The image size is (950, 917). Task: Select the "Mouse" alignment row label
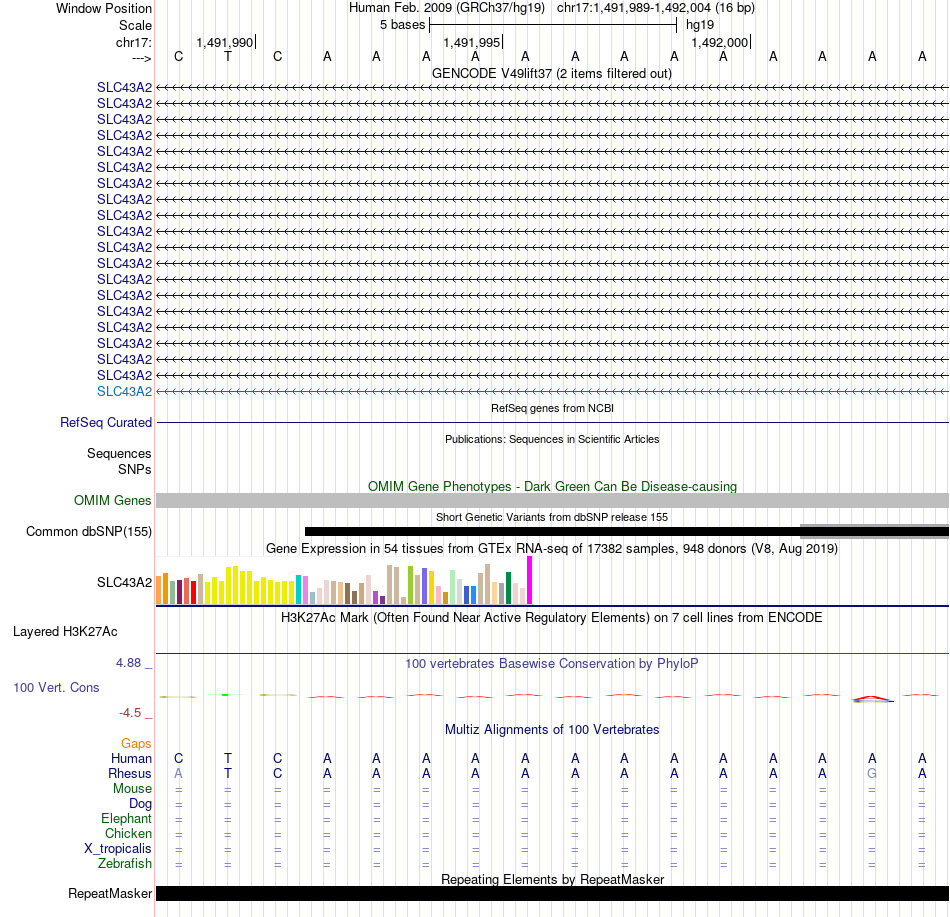132,789
